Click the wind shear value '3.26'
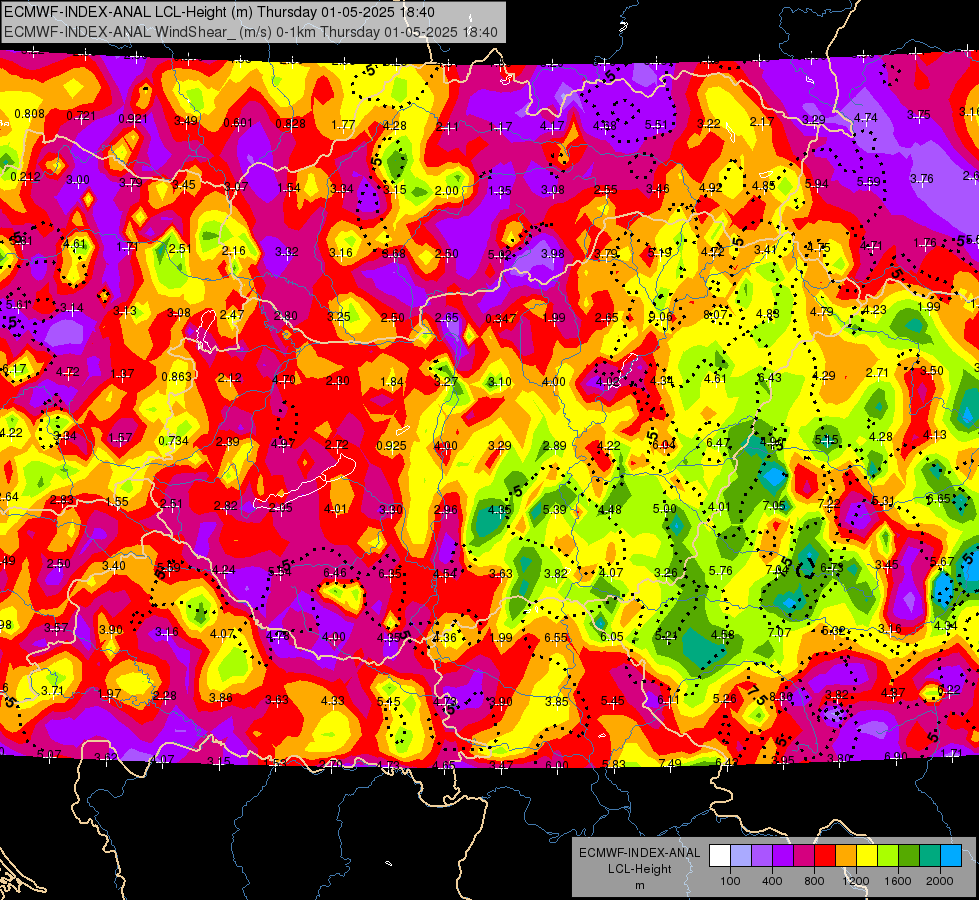Image resolution: width=979 pixels, height=900 pixels. (x=666, y=572)
